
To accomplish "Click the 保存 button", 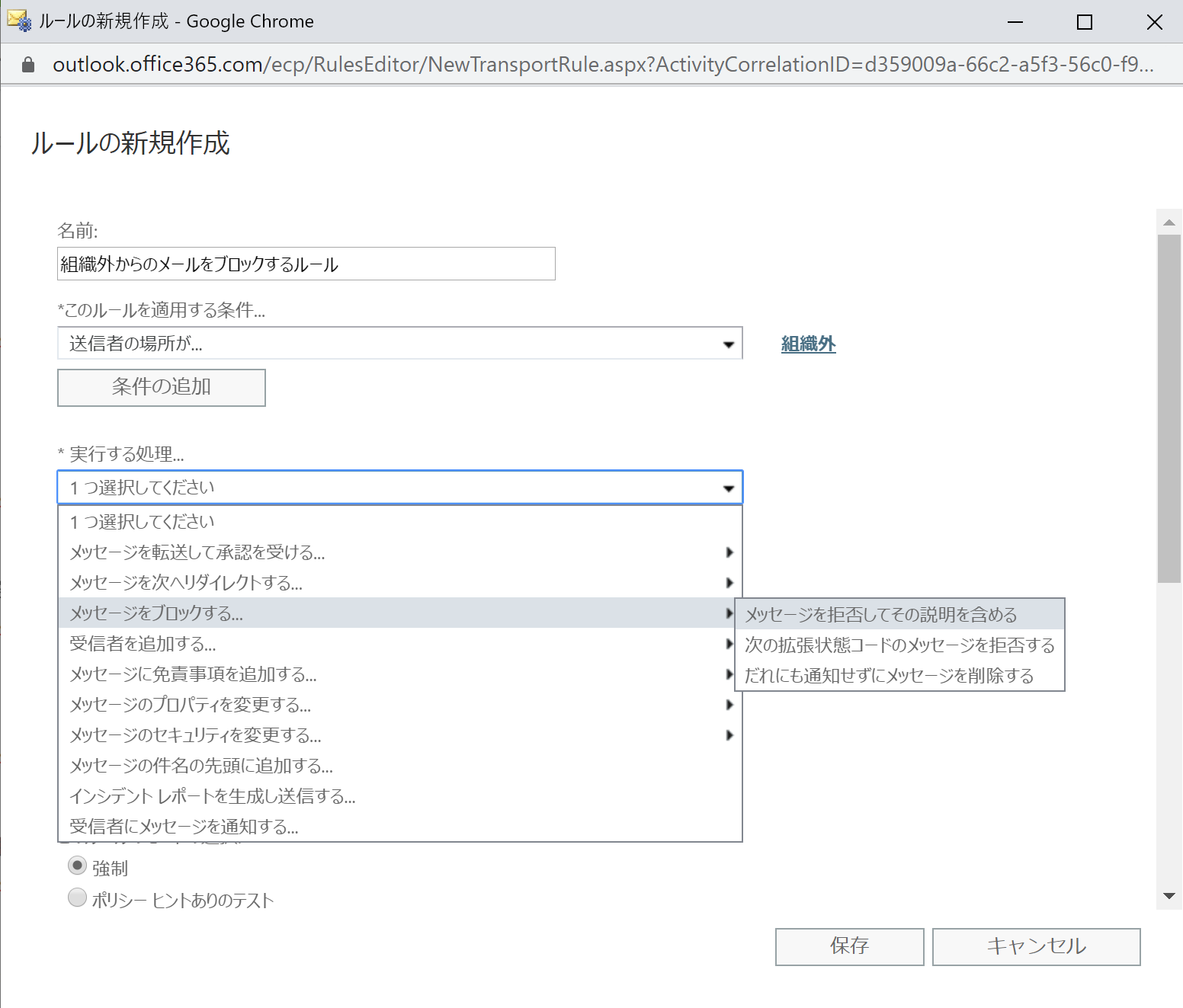I will click(x=850, y=946).
